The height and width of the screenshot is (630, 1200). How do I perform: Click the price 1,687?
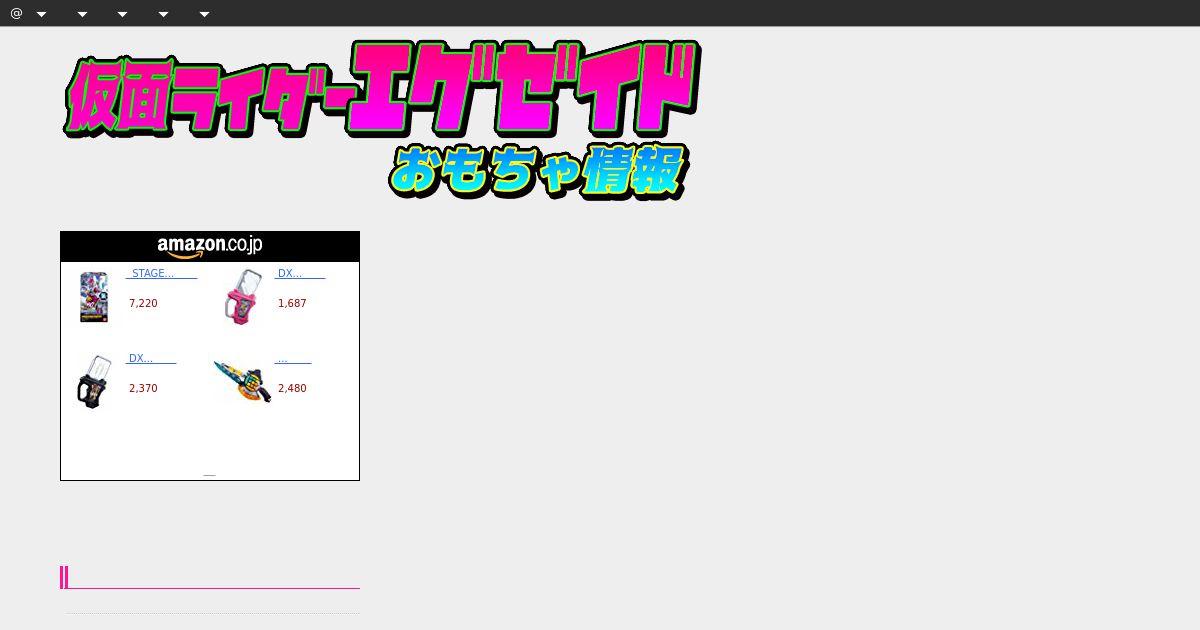(x=292, y=303)
